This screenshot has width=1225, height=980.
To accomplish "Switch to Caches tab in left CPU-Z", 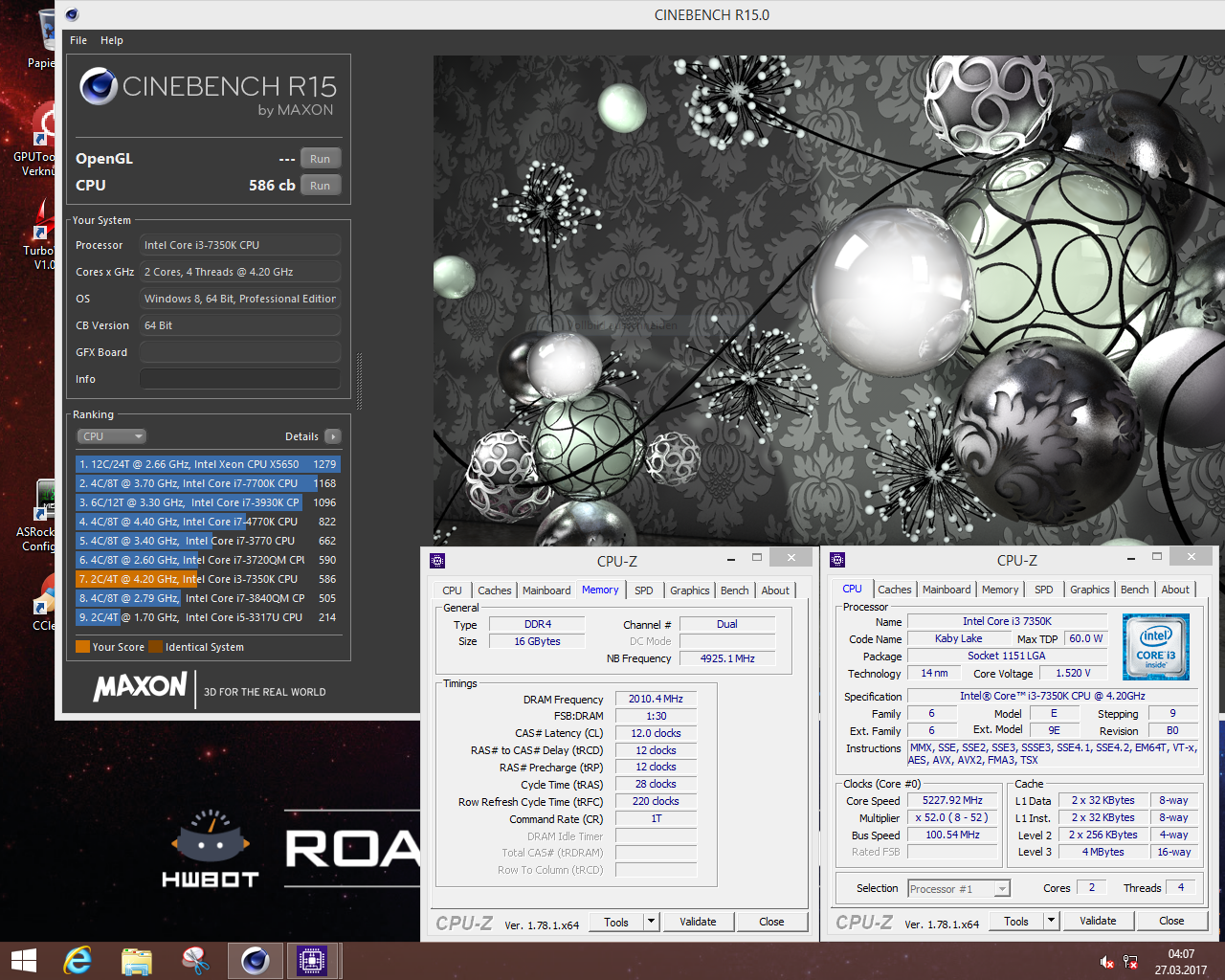I will coord(495,590).
